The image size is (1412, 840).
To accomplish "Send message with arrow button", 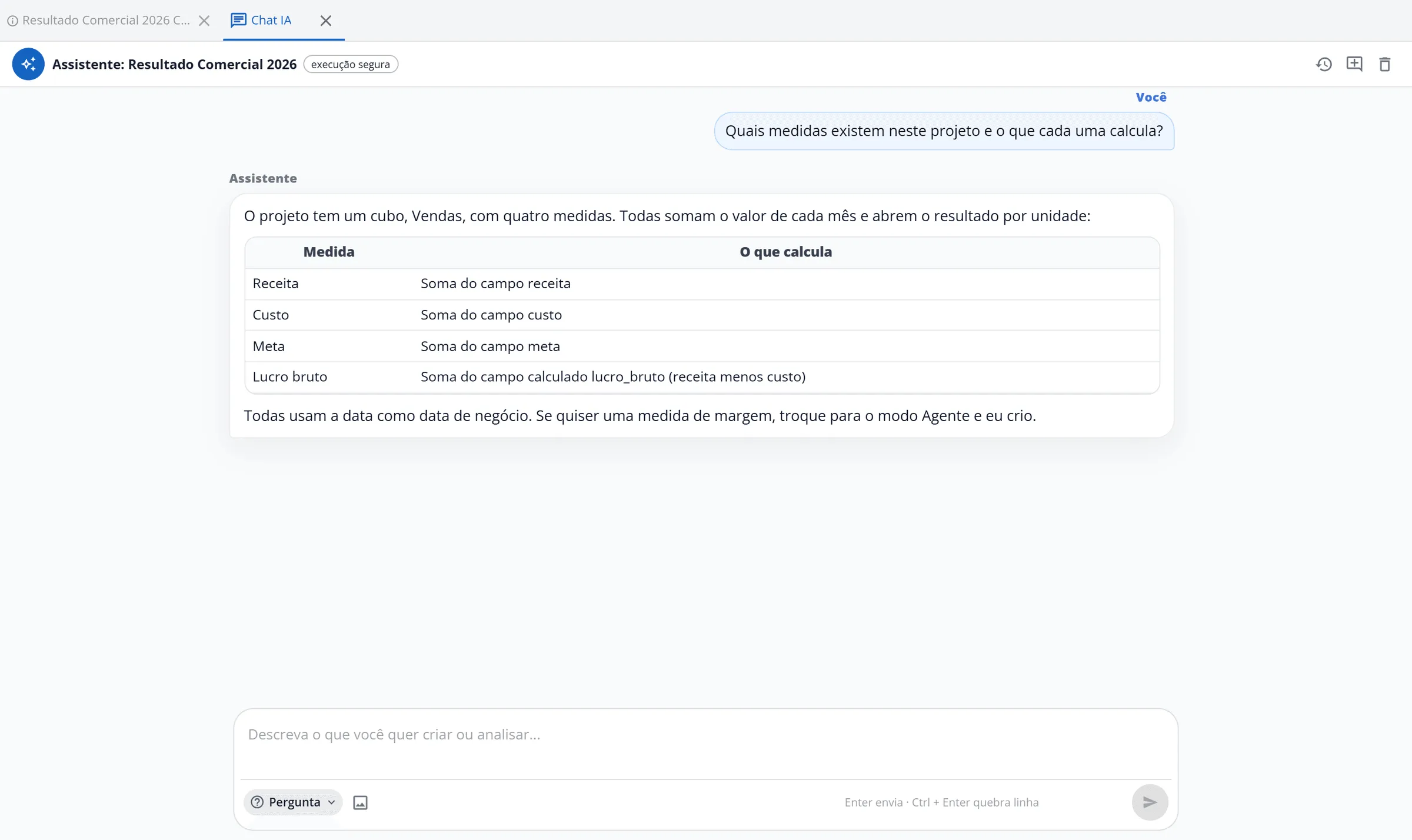I will point(1150,802).
